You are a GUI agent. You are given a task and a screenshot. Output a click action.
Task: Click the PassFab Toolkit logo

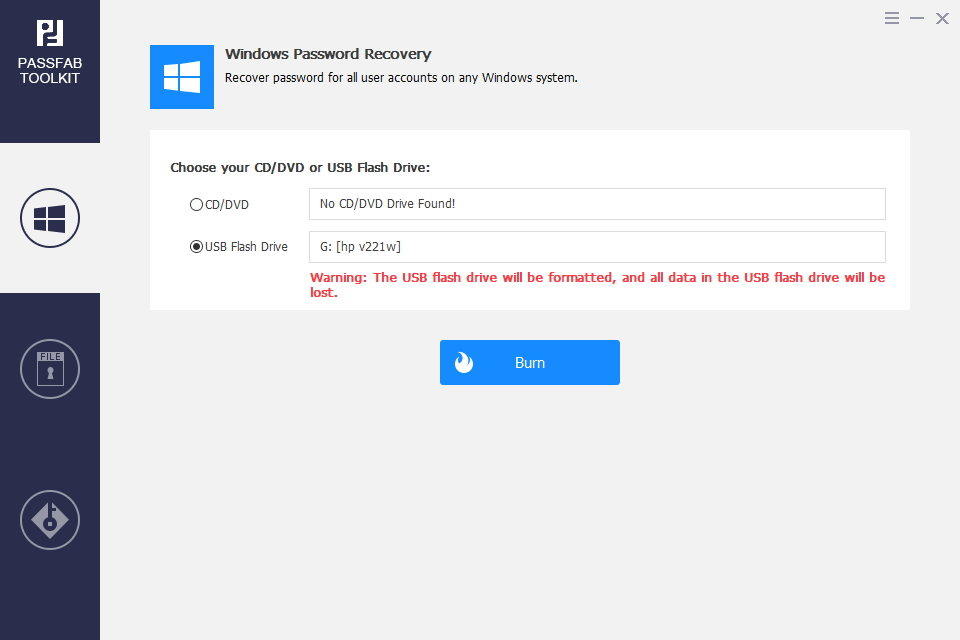(x=50, y=33)
